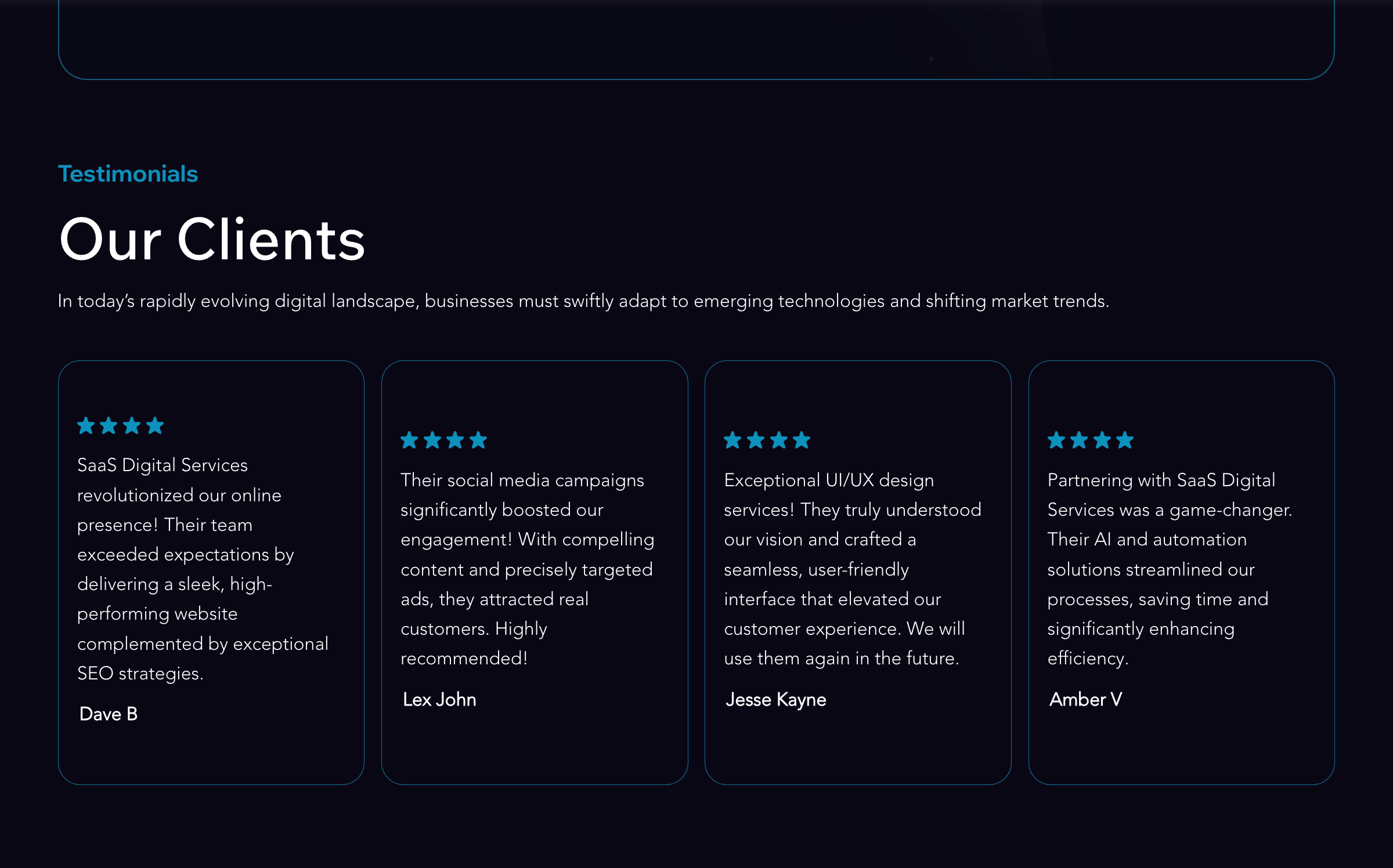This screenshot has height=868, width=1393.
Task: Click the Our Clients heading
Action: point(212,239)
